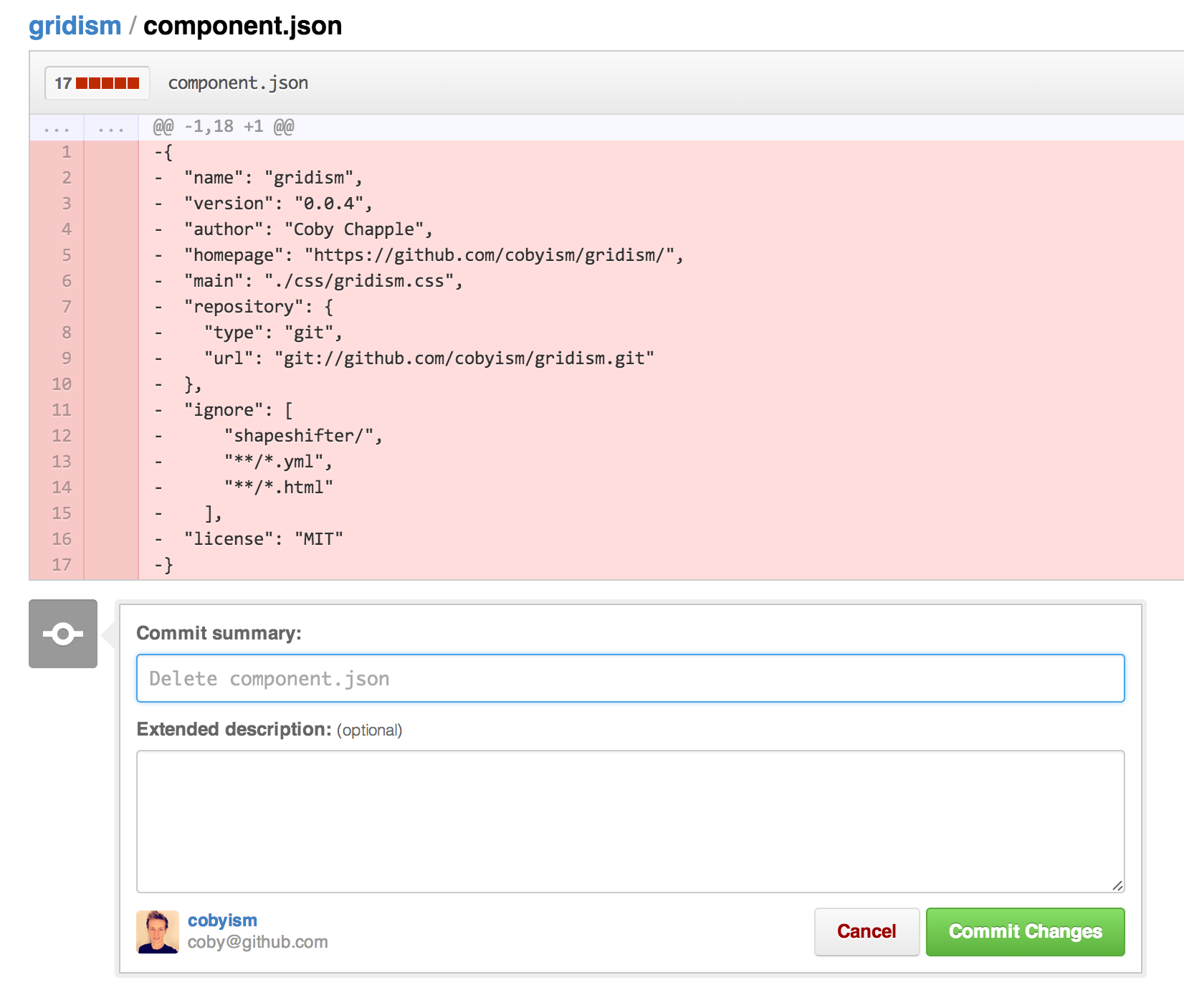This screenshot has height=1008, width=1184.
Task: Click the commit icon beside the form
Action: (63, 634)
